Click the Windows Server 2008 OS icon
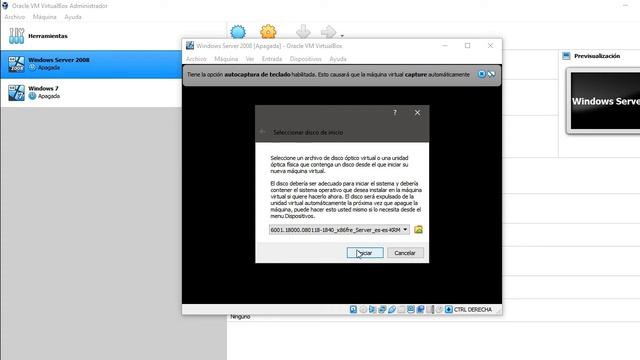This screenshot has width=640, height=360. click(x=16, y=64)
